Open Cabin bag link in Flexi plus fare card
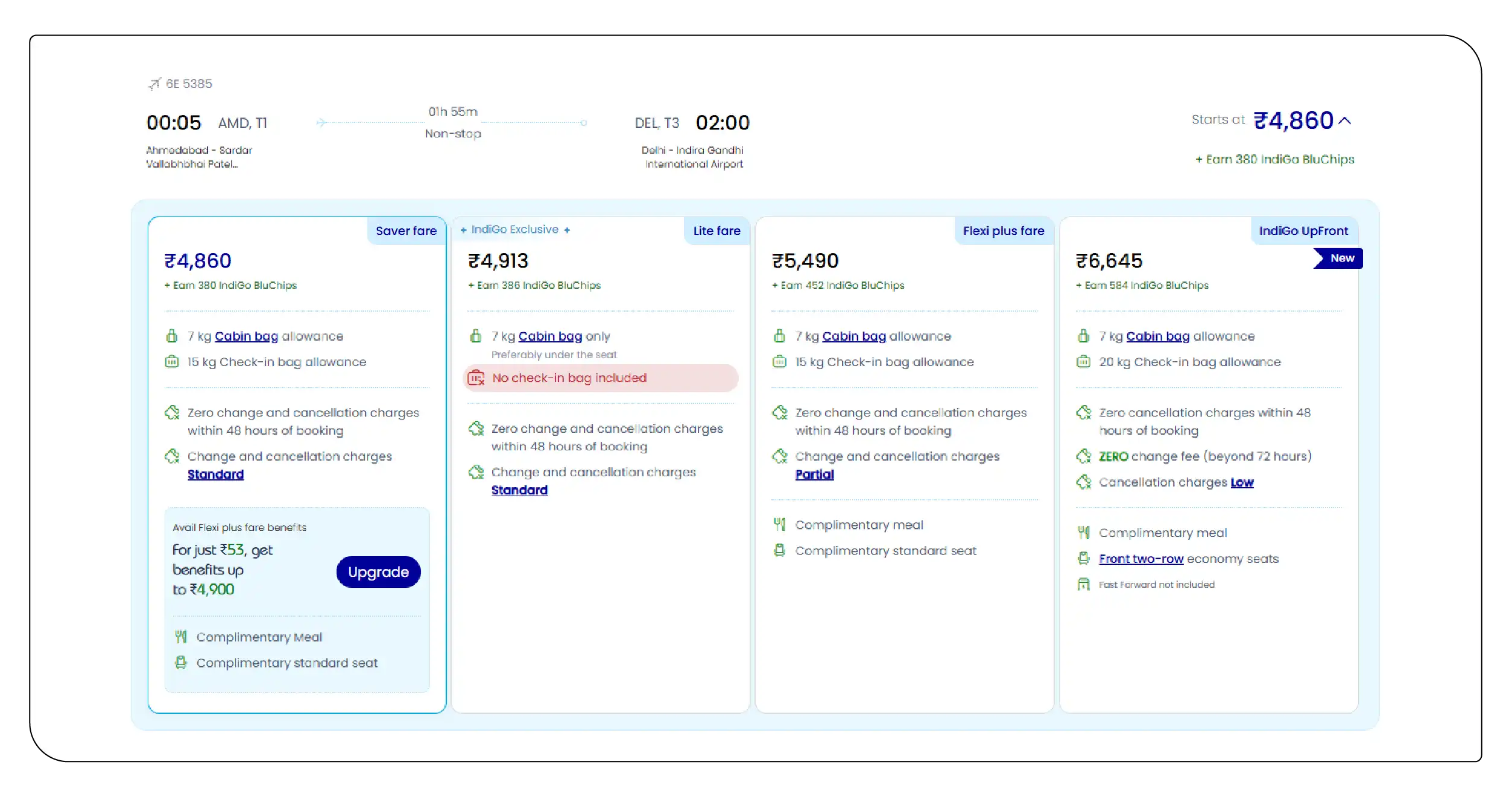This screenshot has height=797, width=1512. click(x=854, y=336)
